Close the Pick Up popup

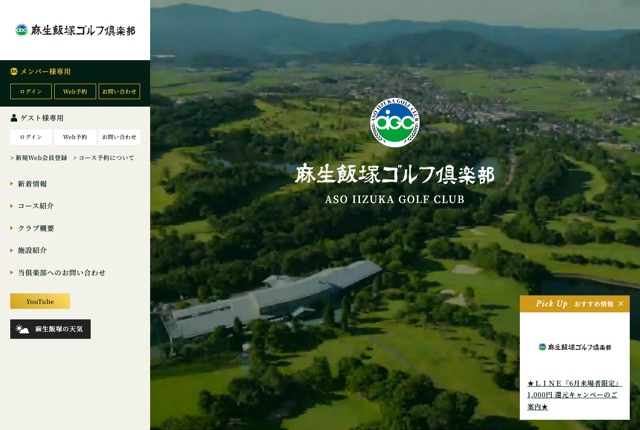(x=621, y=304)
